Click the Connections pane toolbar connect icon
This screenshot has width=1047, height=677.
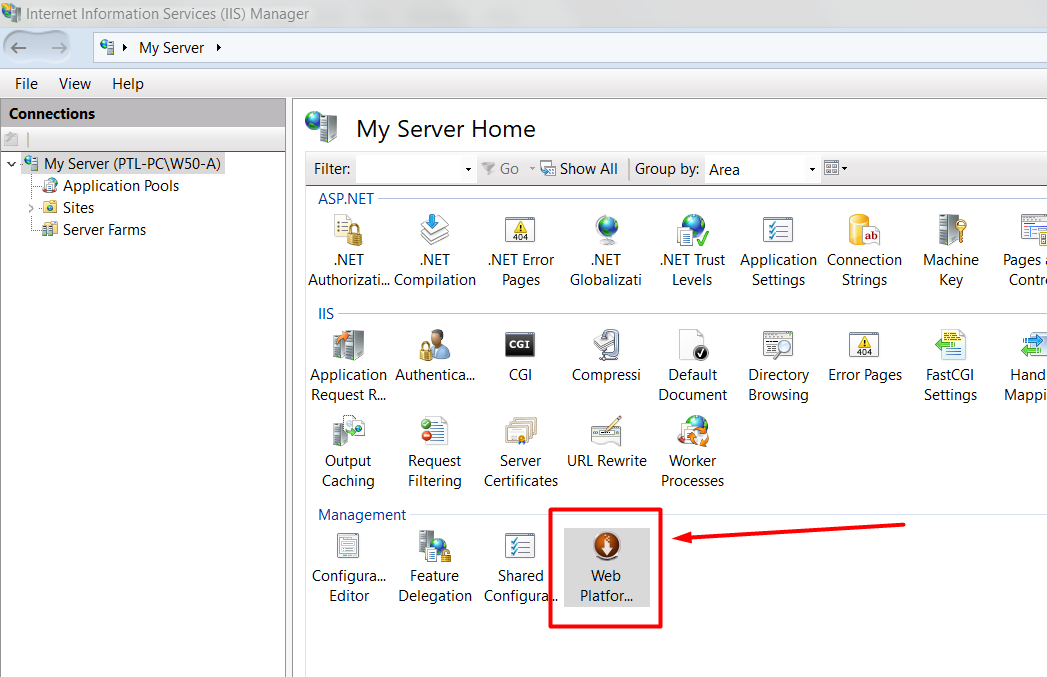click(11, 139)
